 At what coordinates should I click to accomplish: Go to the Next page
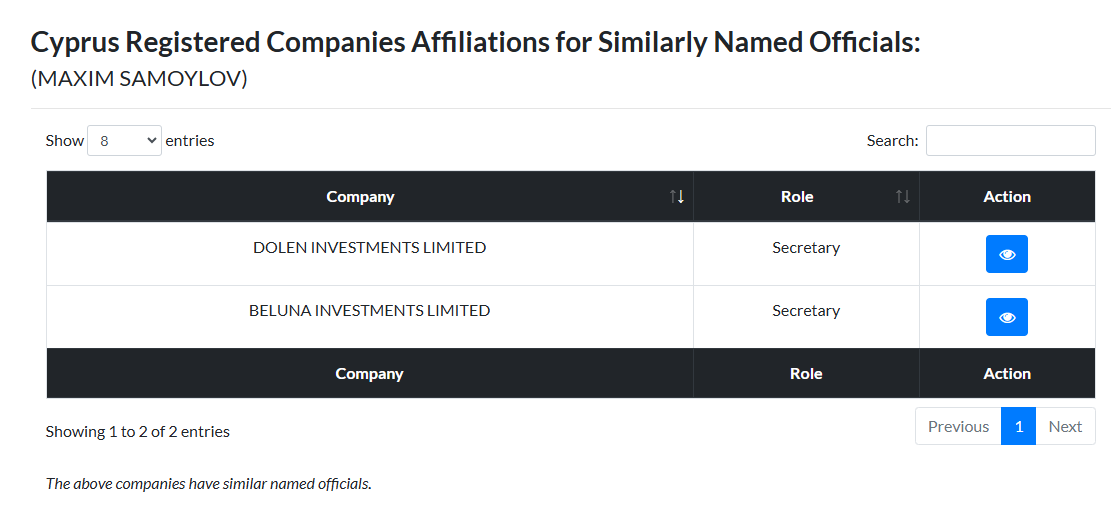pyautogui.click(x=1065, y=426)
